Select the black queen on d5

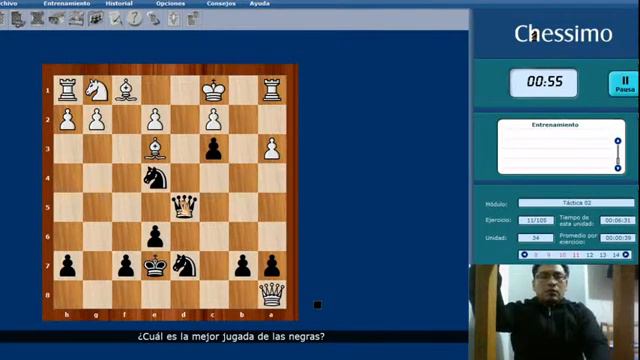[x=184, y=207]
